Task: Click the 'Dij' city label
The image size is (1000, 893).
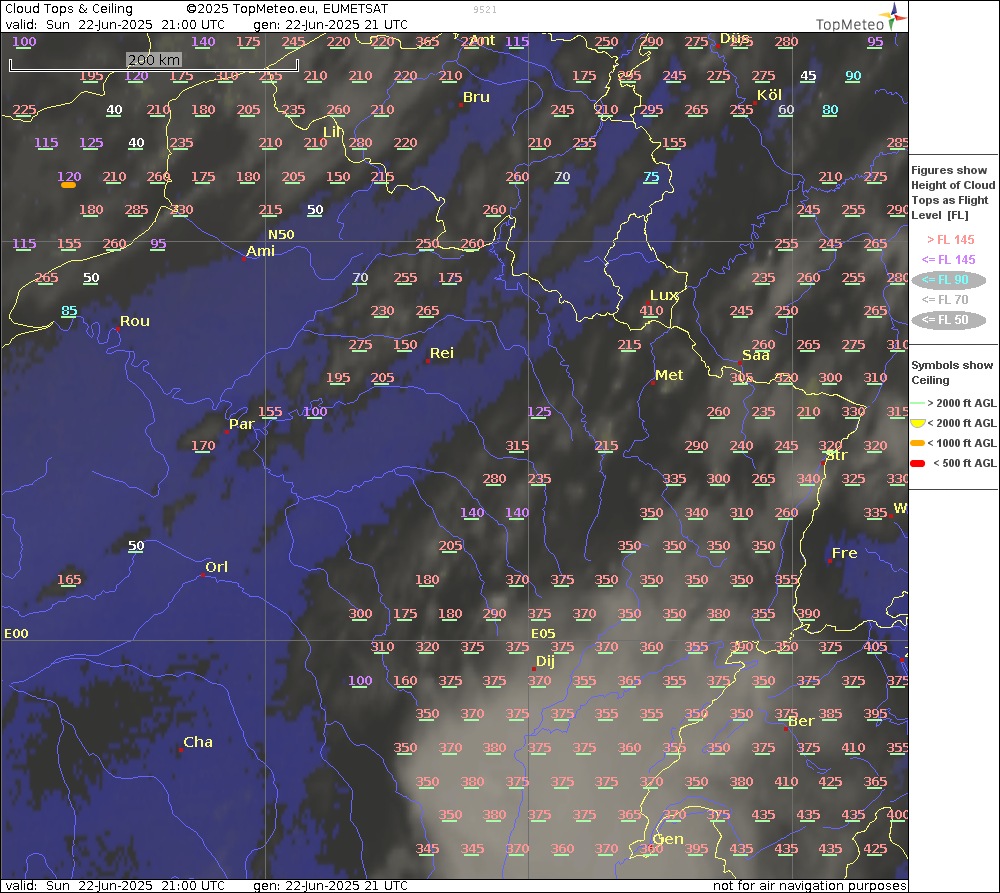Action: pos(545,661)
